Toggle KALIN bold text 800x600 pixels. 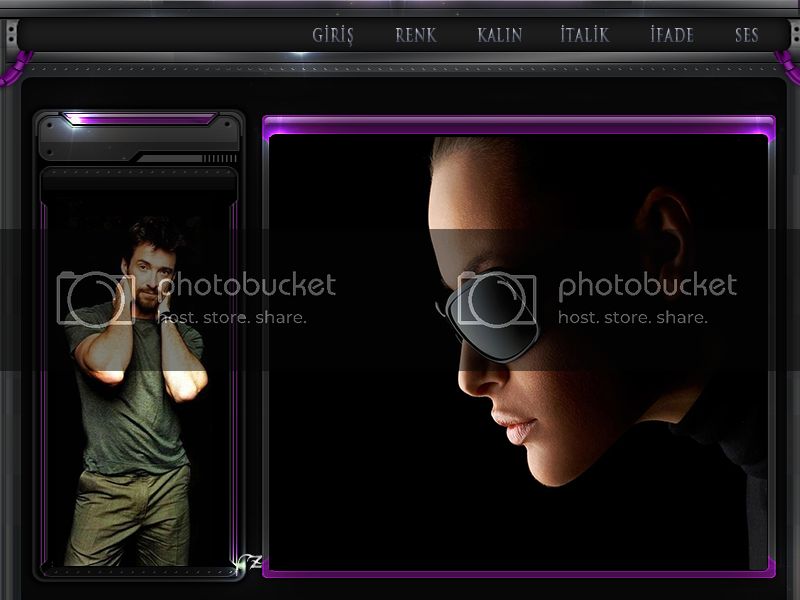(499, 35)
